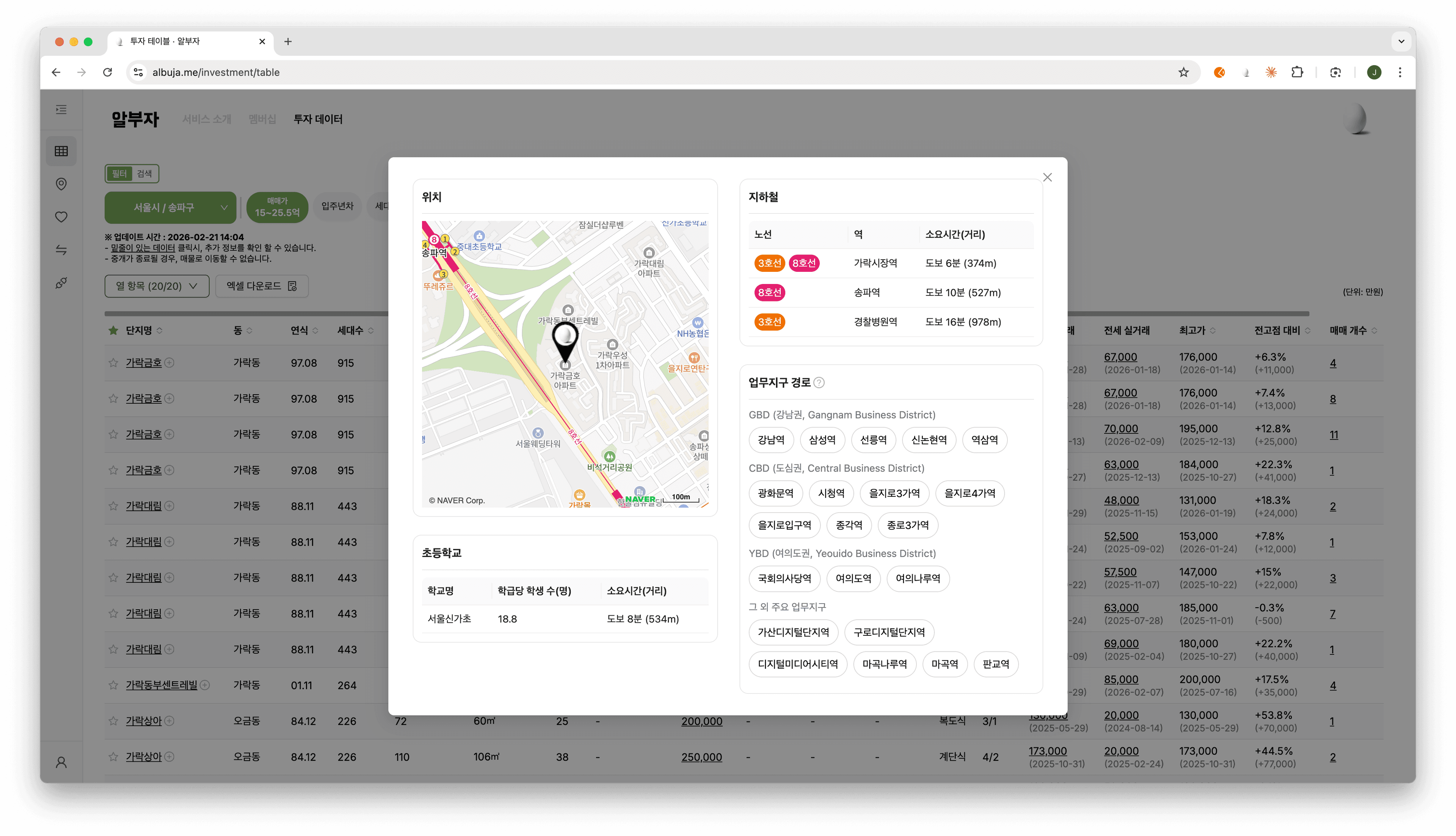Open the user profile sidebar icon
This screenshot has width=1456, height=836.
point(61,762)
